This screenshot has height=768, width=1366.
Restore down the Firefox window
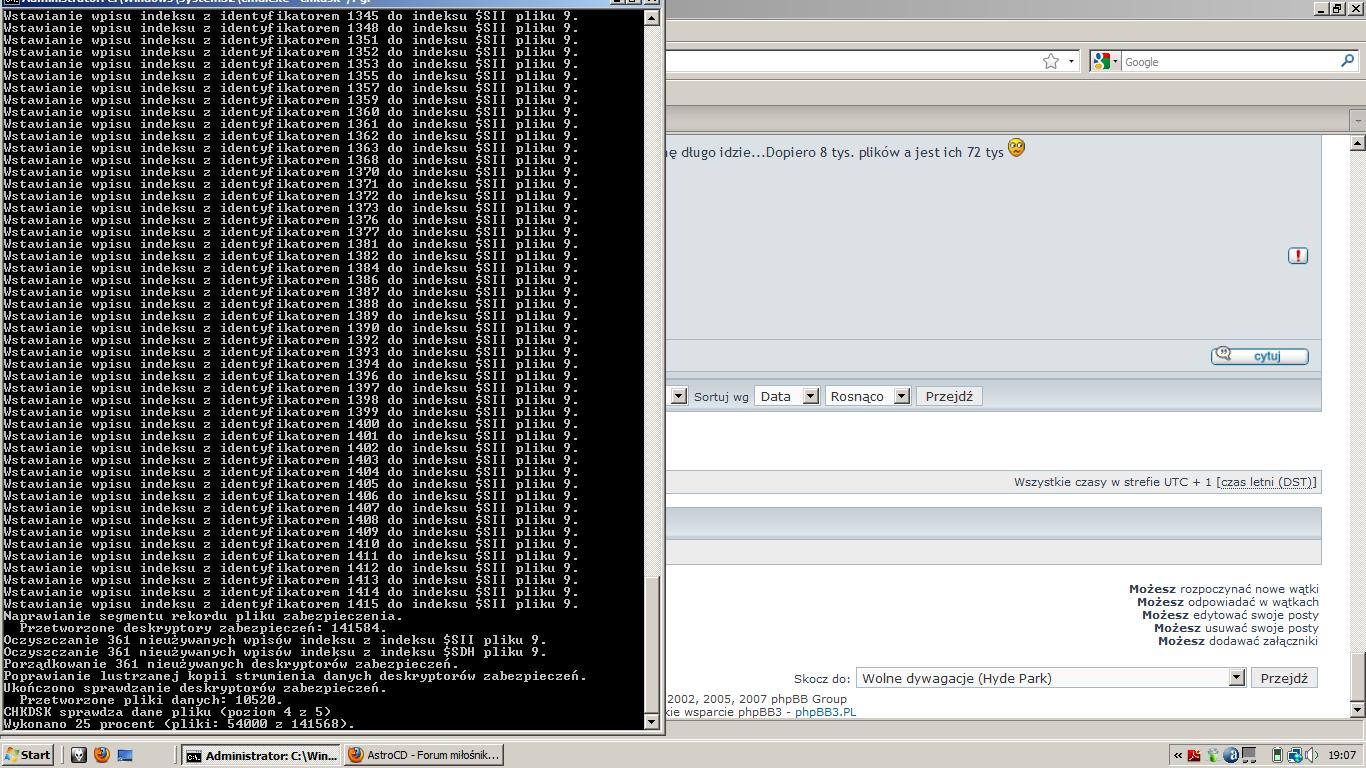[1337, 7]
